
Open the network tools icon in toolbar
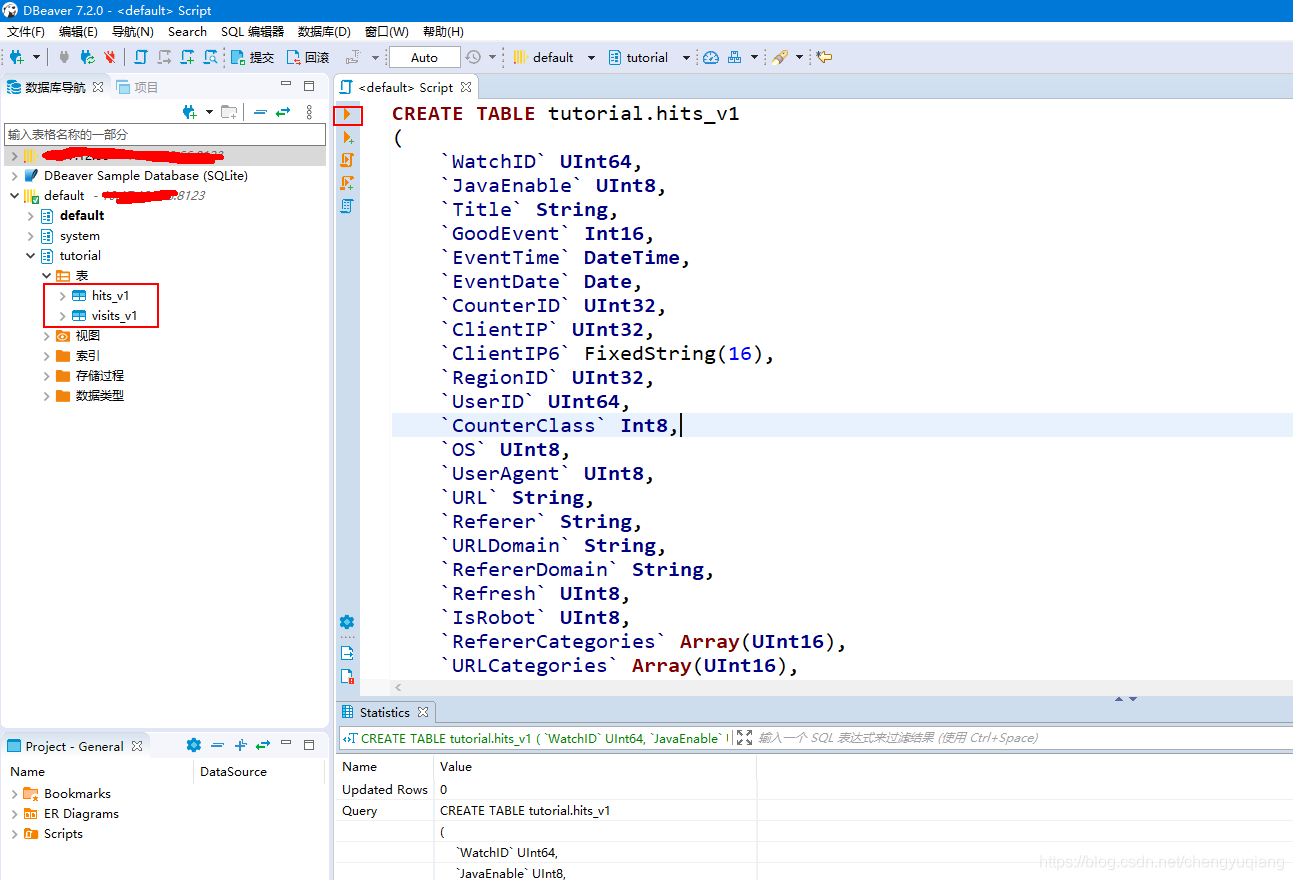(735, 57)
